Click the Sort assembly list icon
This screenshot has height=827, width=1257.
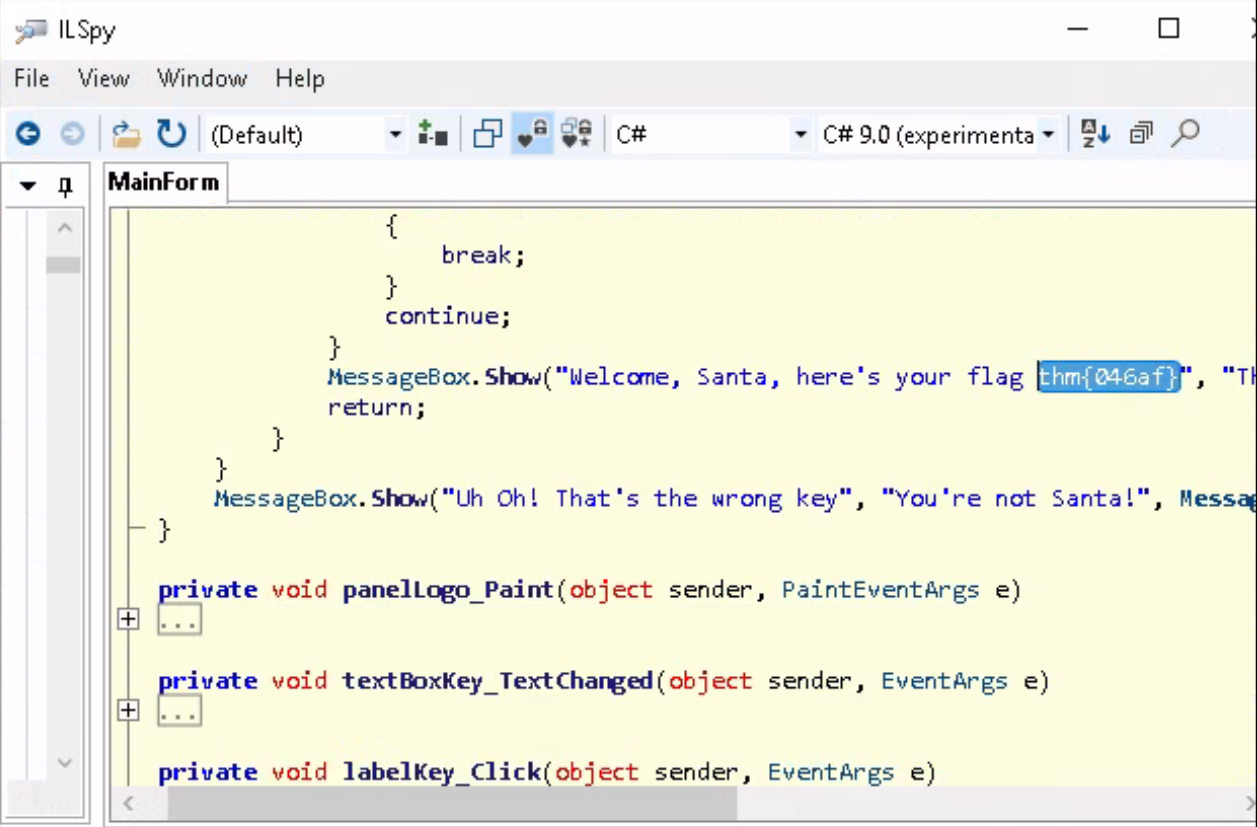(1096, 134)
